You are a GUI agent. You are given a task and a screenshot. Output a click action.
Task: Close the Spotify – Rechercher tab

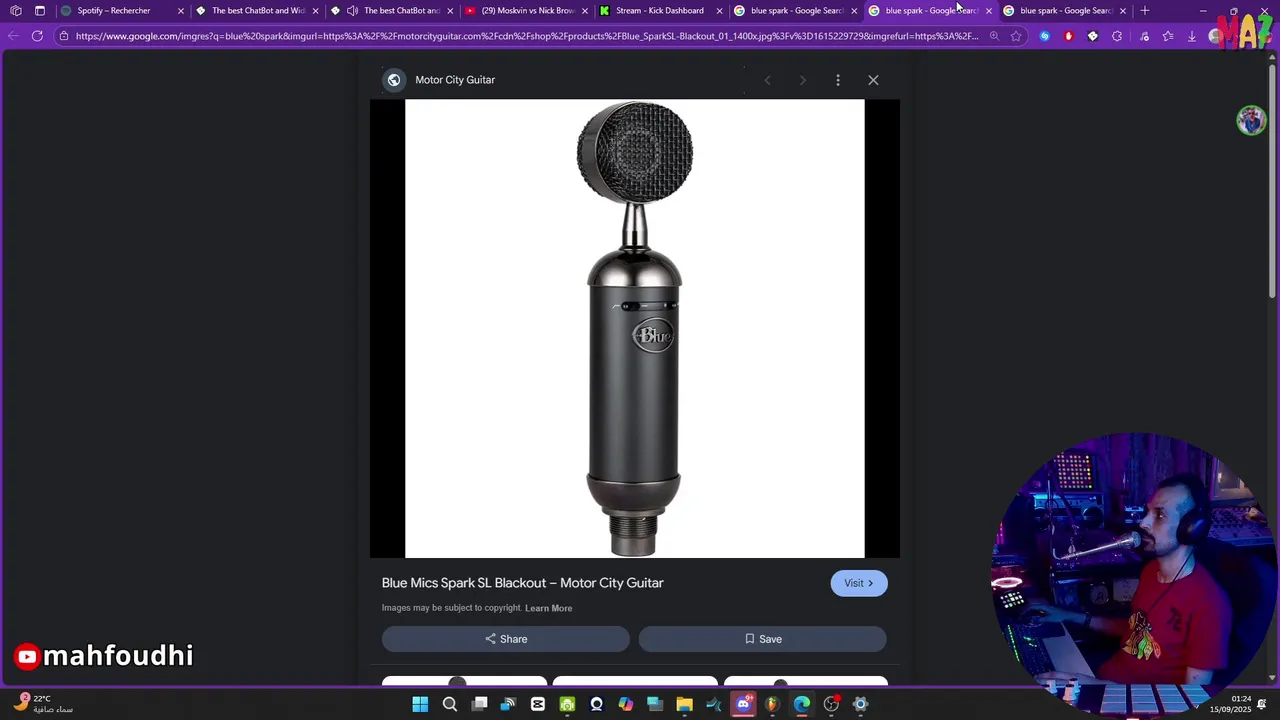(x=181, y=11)
